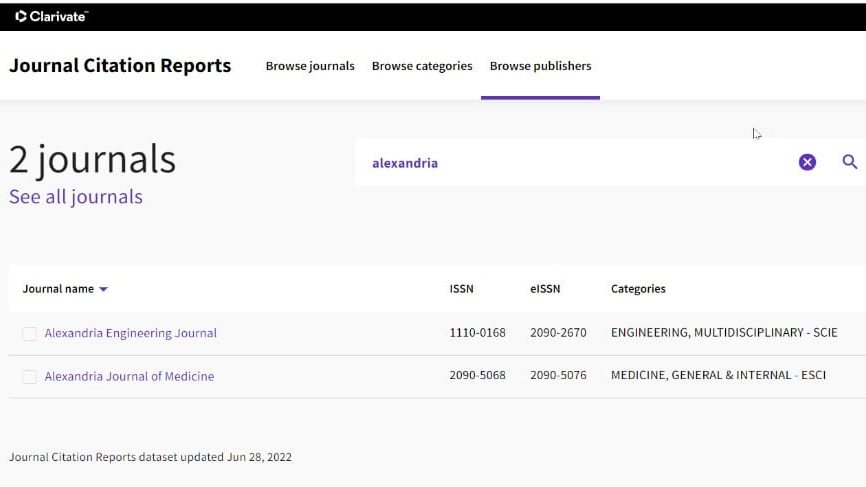Click the Clarivate logo
The image size is (866, 487).
click(x=51, y=16)
